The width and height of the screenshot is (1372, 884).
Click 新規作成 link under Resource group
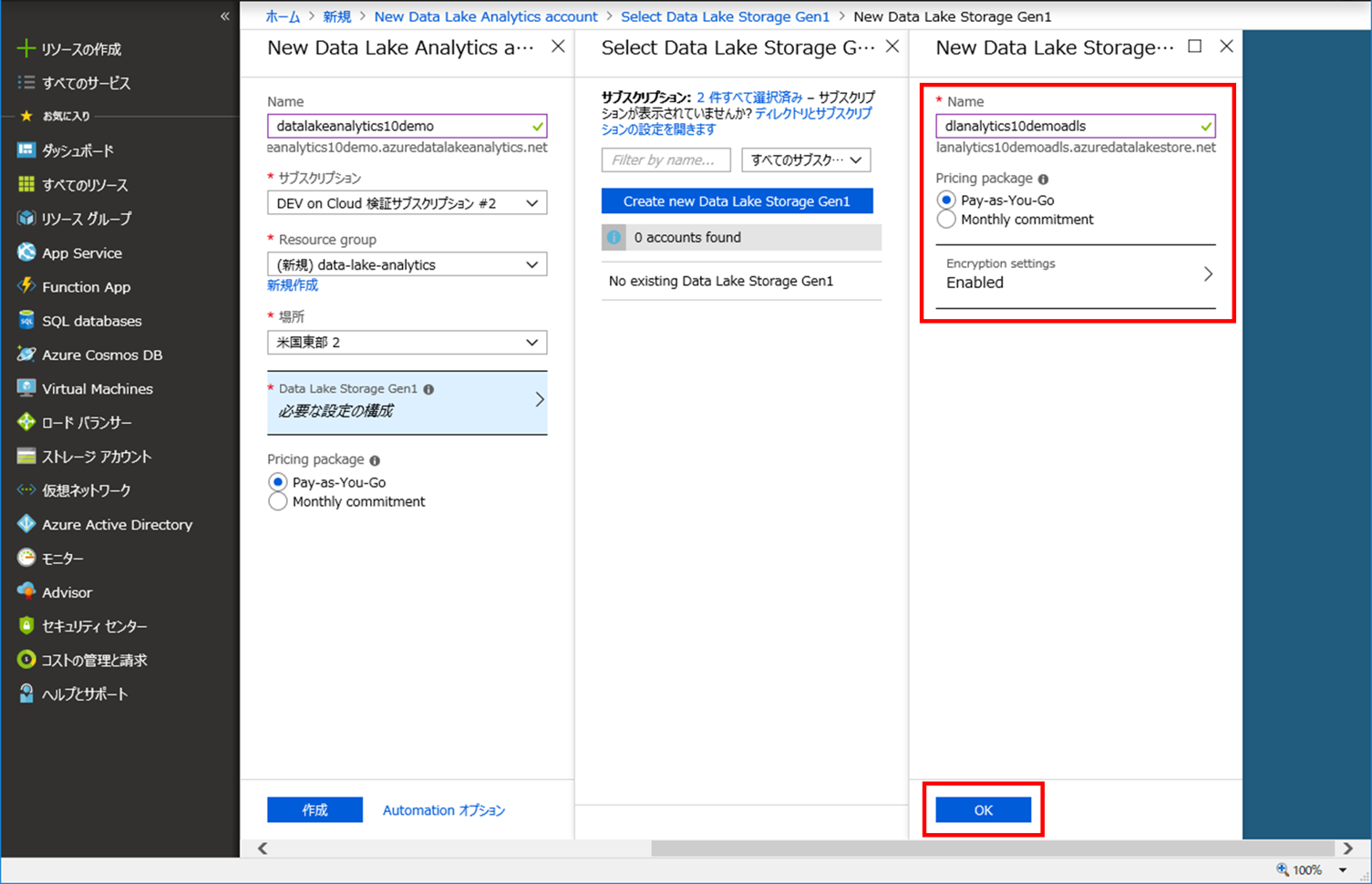(293, 285)
